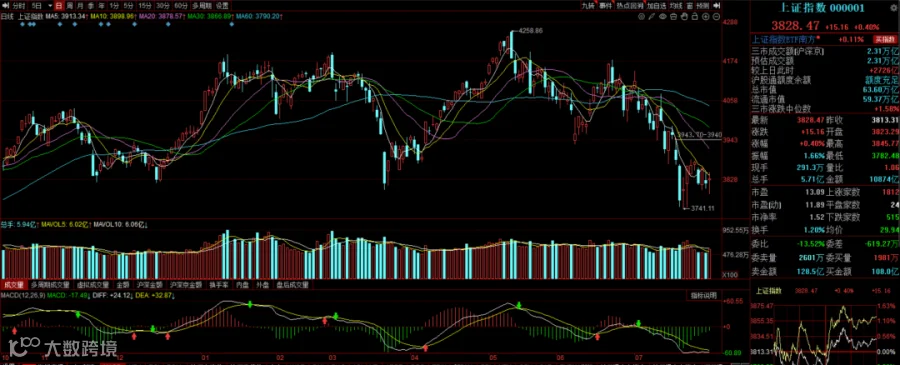Image resolution: width=900 pixels, height=365 pixels.
Task: Collapse left panel with top-left arrow icon
Action: (x=5, y=6)
